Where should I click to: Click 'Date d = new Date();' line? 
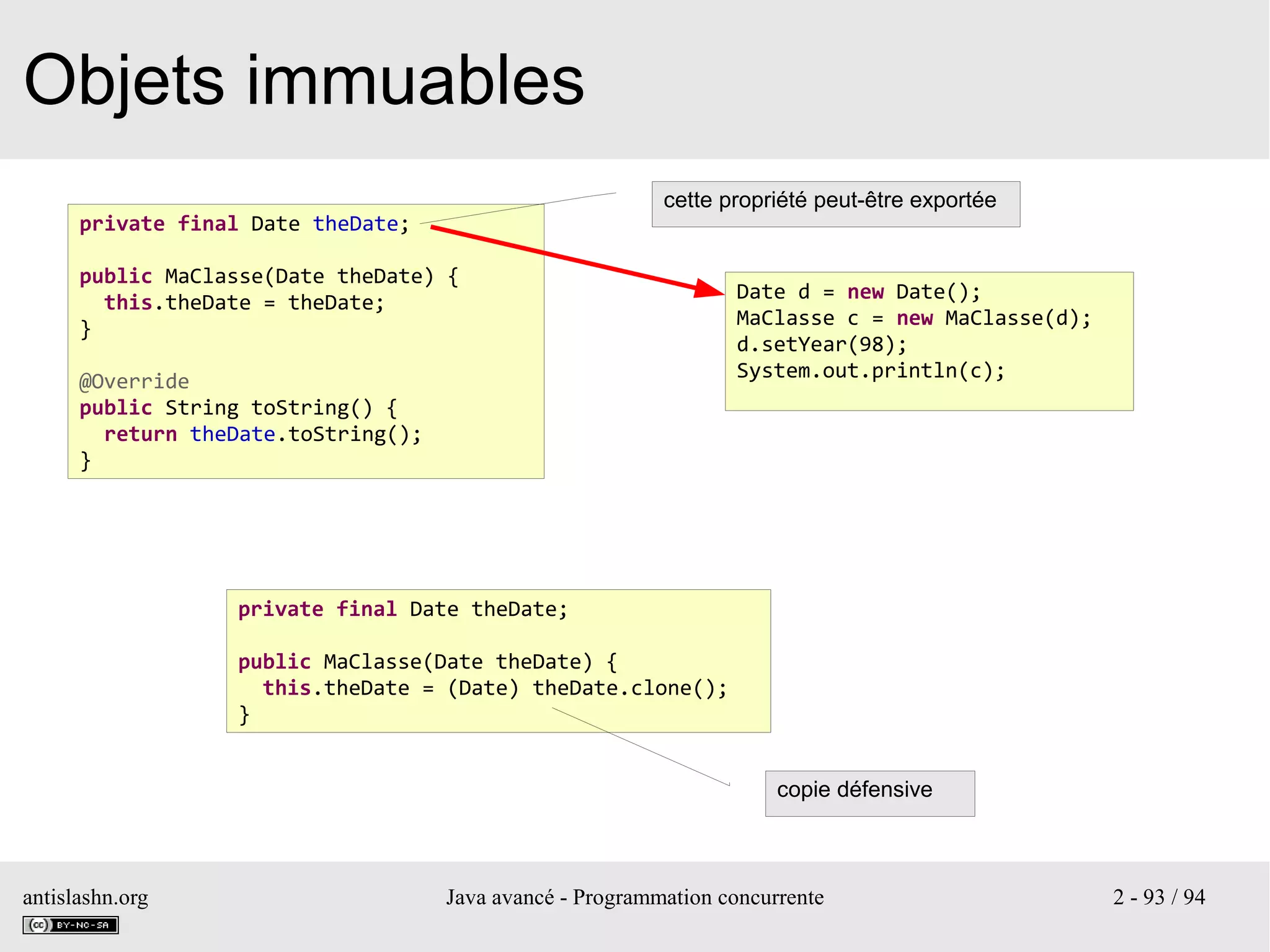tap(858, 292)
